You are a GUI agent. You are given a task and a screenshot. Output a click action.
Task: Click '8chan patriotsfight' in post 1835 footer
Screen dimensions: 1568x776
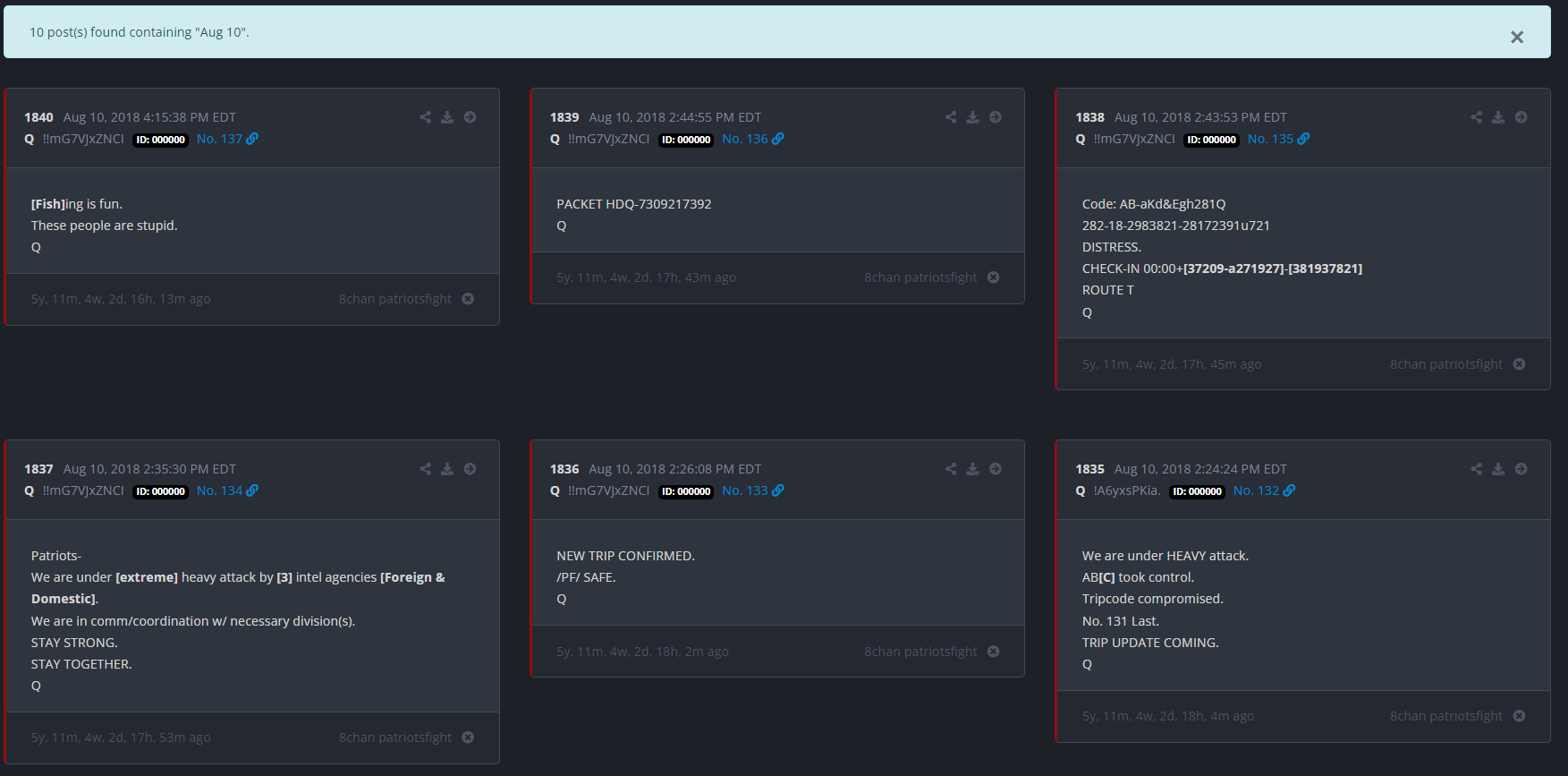click(1446, 716)
